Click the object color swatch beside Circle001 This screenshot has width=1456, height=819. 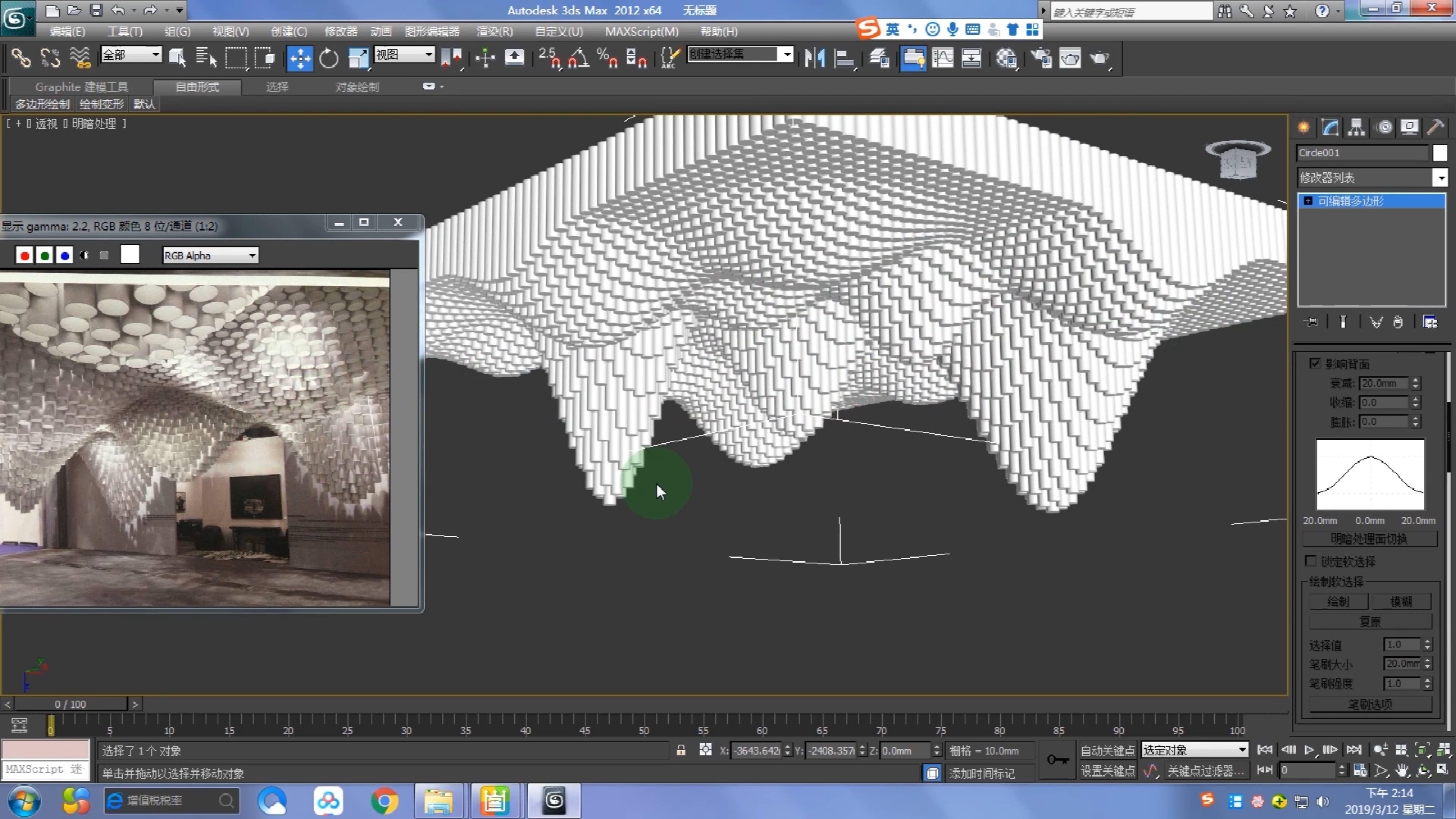(x=1440, y=153)
